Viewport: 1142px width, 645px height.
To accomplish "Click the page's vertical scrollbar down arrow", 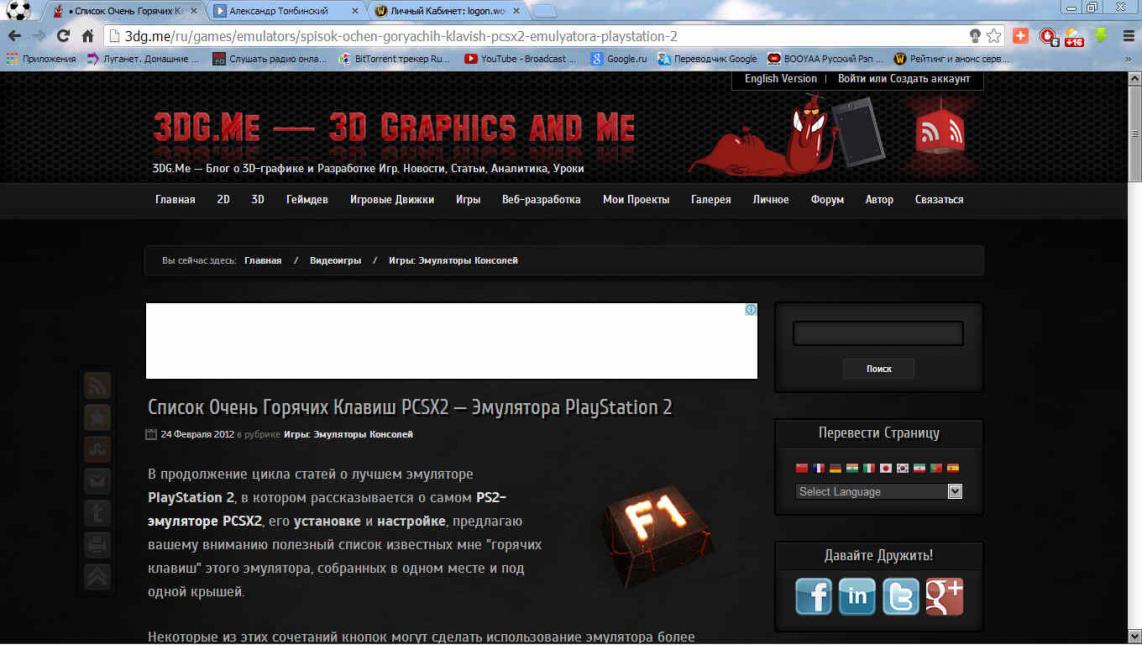I will (x=1134, y=636).
